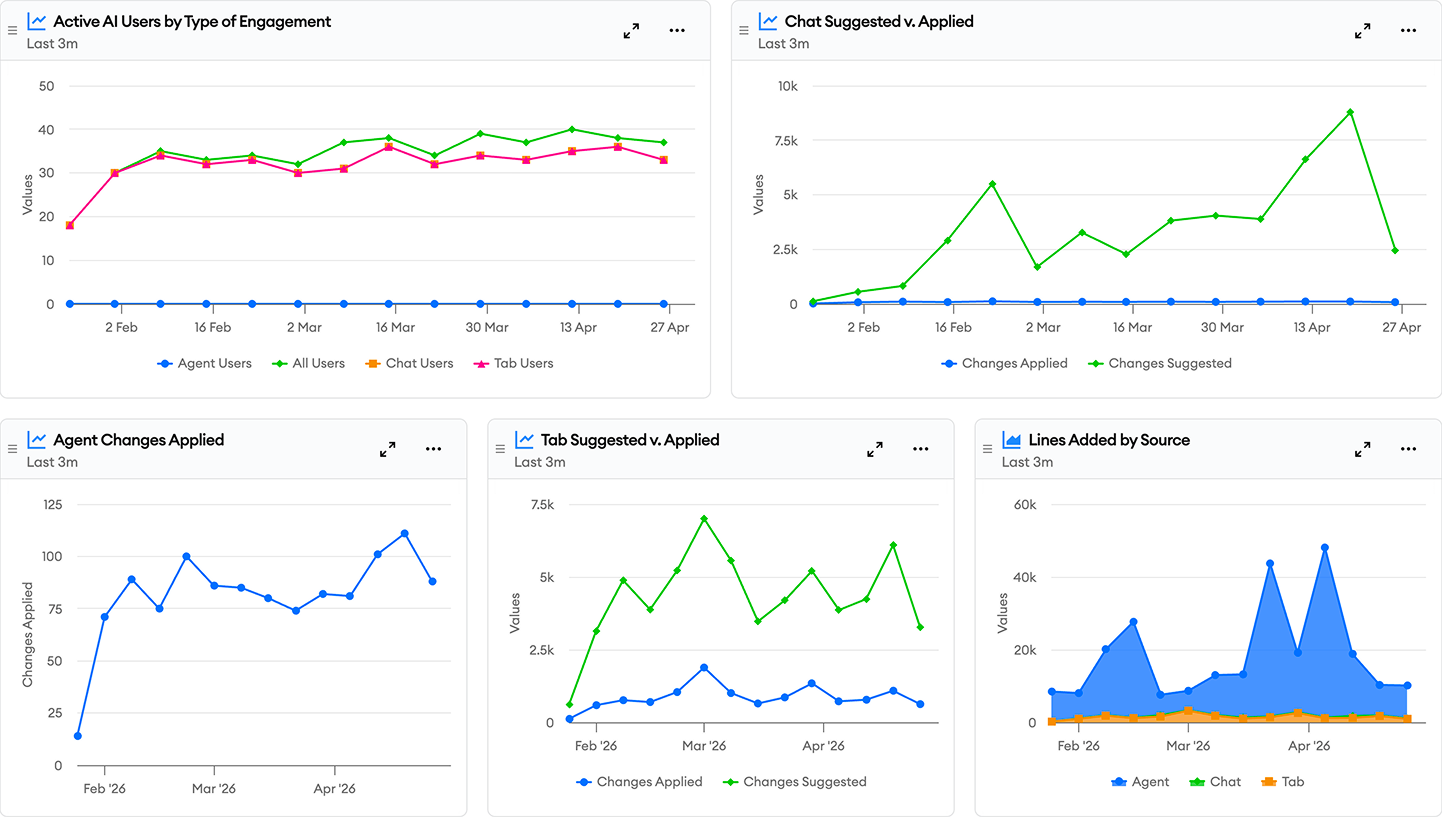The width and height of the screenshot is (1442, 817).
Task: Click Mar '26 label on Agent Changes axis
Action: click(x=214, y=789)
